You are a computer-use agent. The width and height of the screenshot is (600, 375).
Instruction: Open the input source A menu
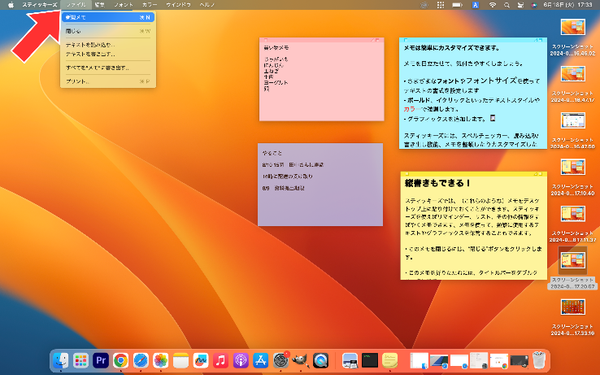pos(475,5)
